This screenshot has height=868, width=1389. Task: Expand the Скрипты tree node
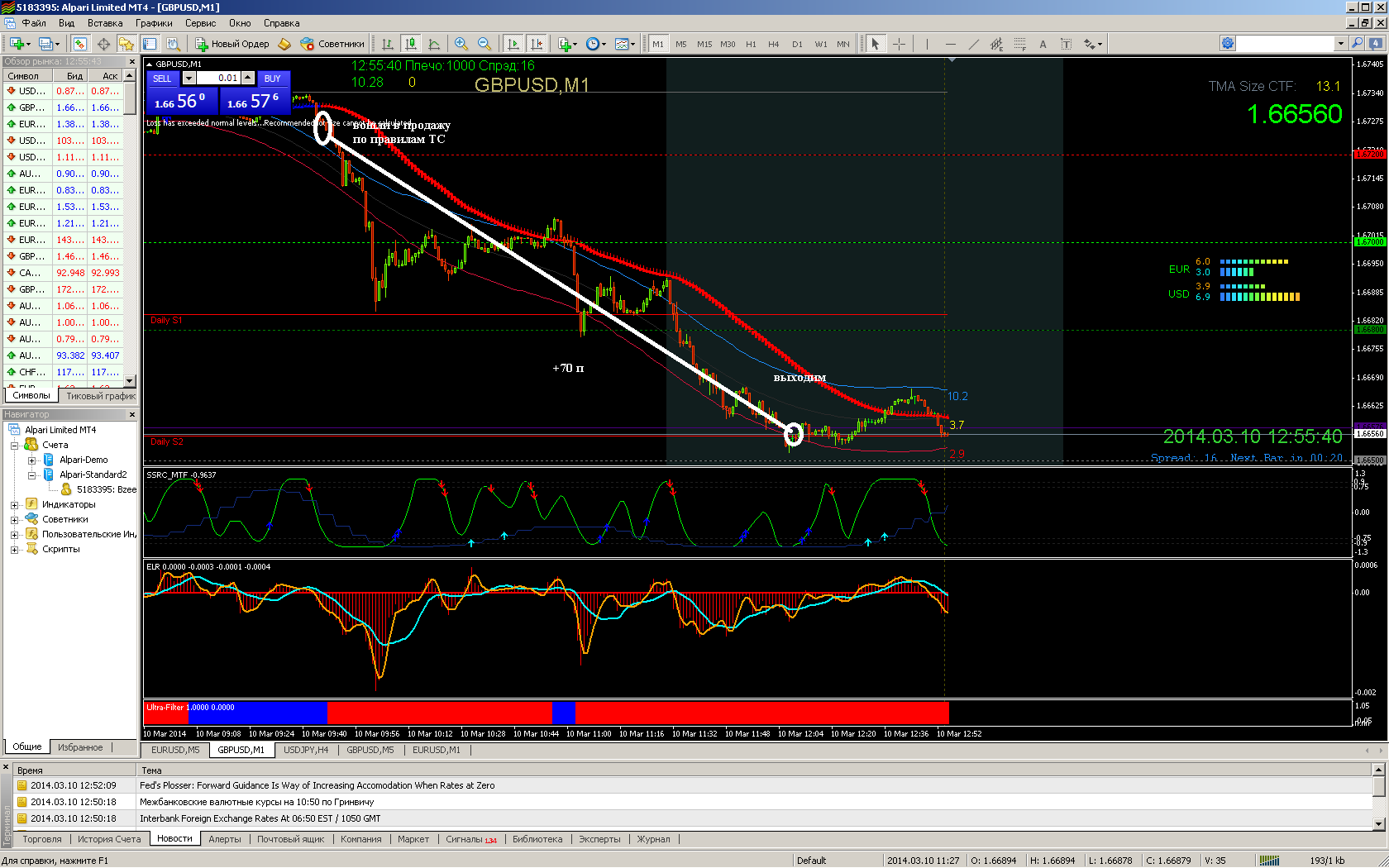(14, 549)
